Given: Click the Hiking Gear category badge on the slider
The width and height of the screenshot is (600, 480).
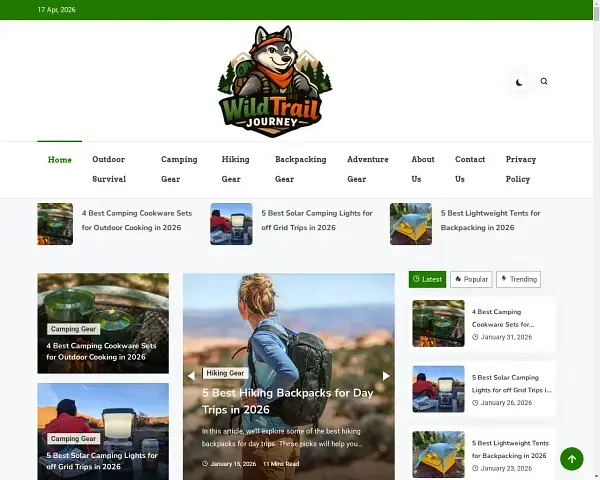Looking at the screenshot, I should click(225, 373).
